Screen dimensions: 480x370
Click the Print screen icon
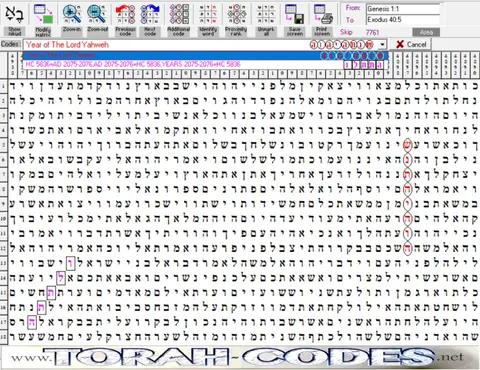pos(323,14)
